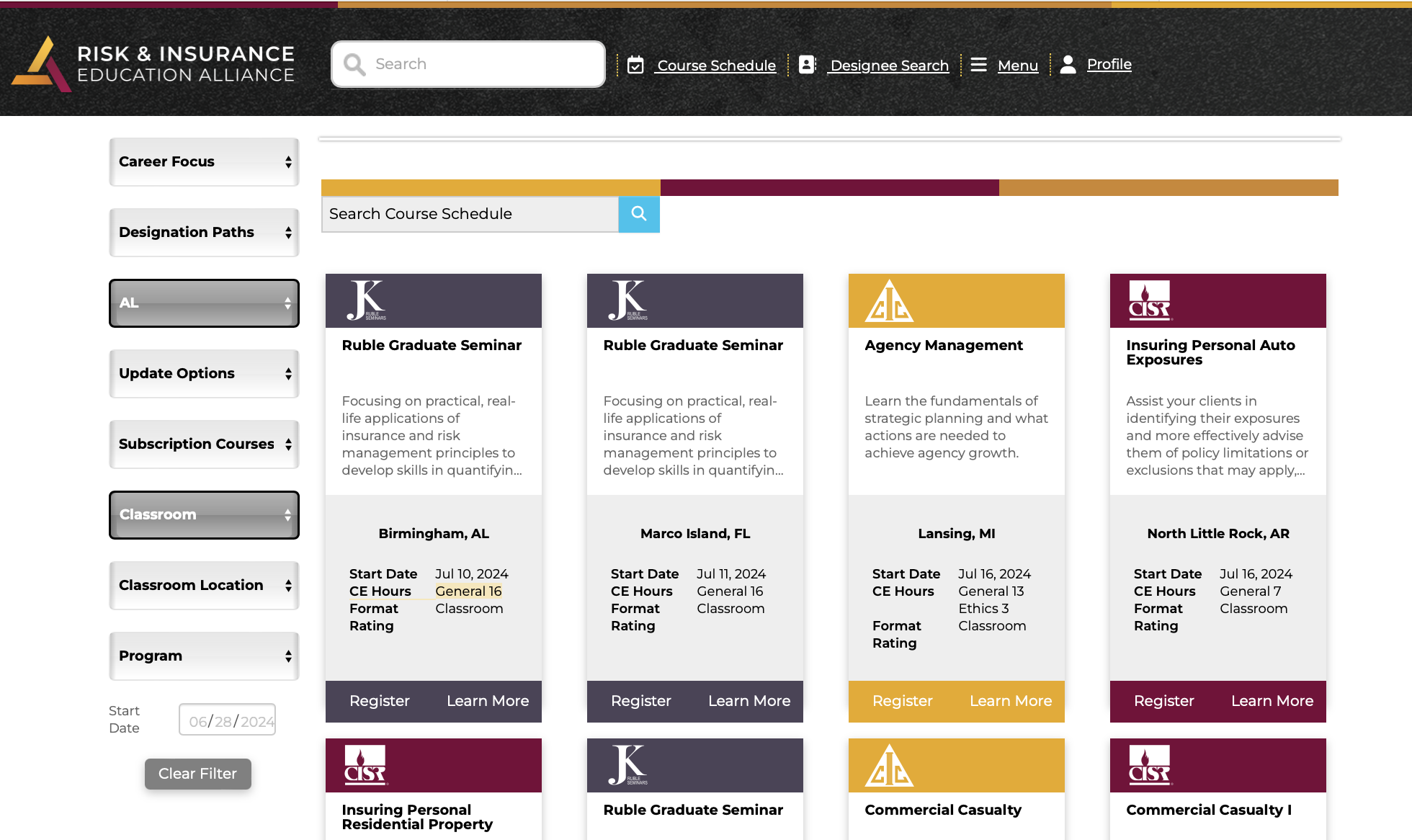The image size is (1412, 840).
Task: Click the Start Date input field
Action: (x=228, y=720)
